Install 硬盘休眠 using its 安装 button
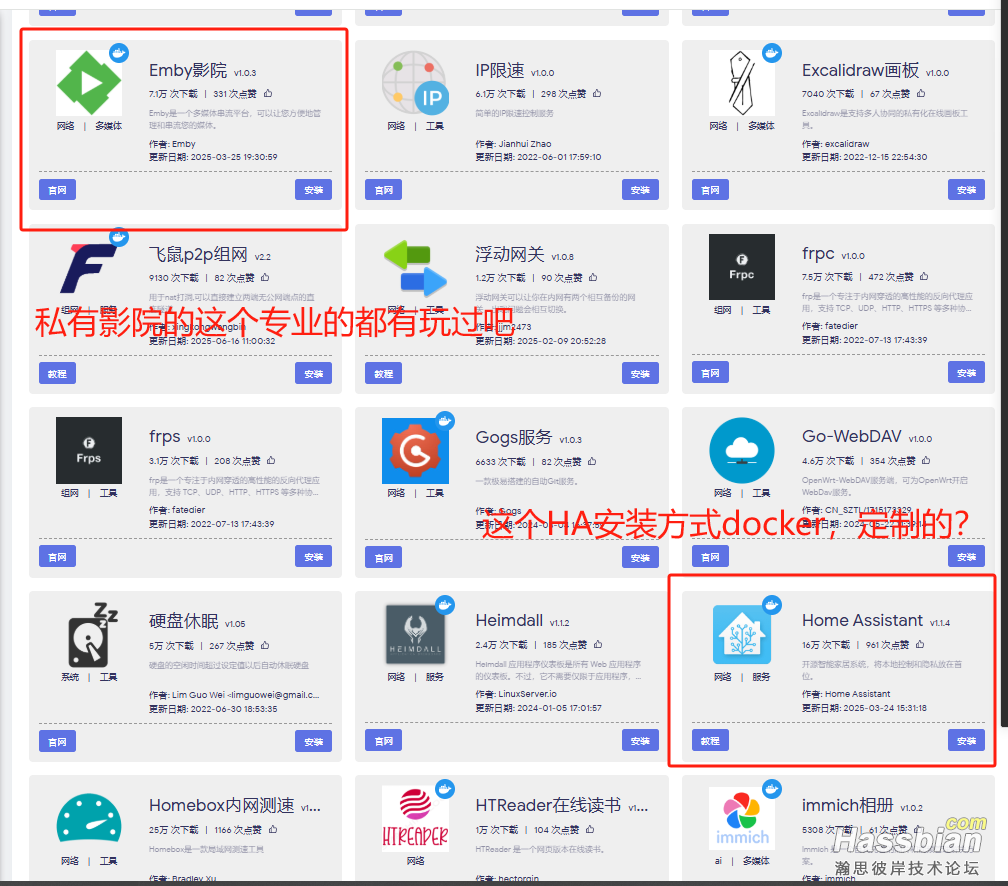 tap(314, 741)
